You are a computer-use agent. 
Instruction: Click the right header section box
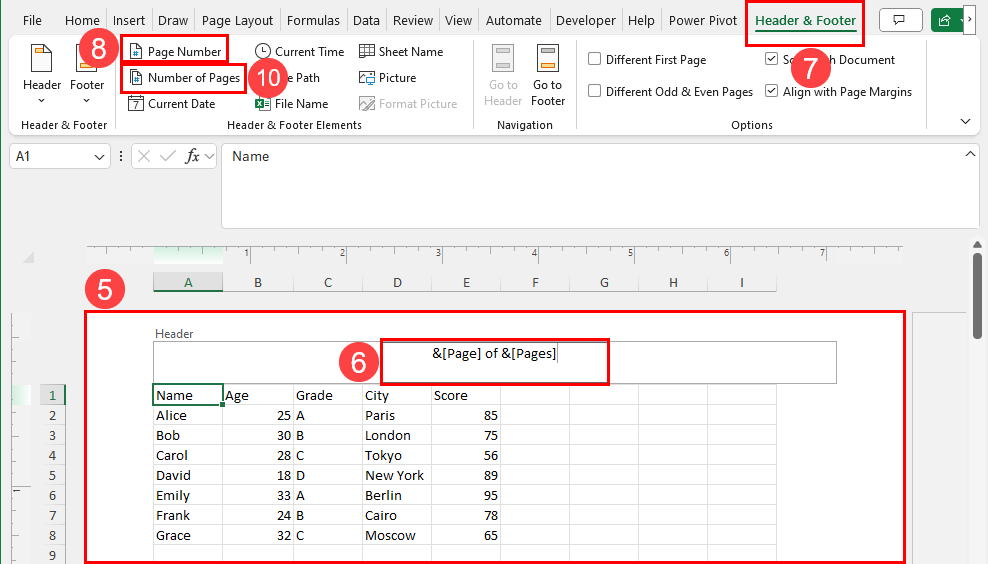coord(722,362)
